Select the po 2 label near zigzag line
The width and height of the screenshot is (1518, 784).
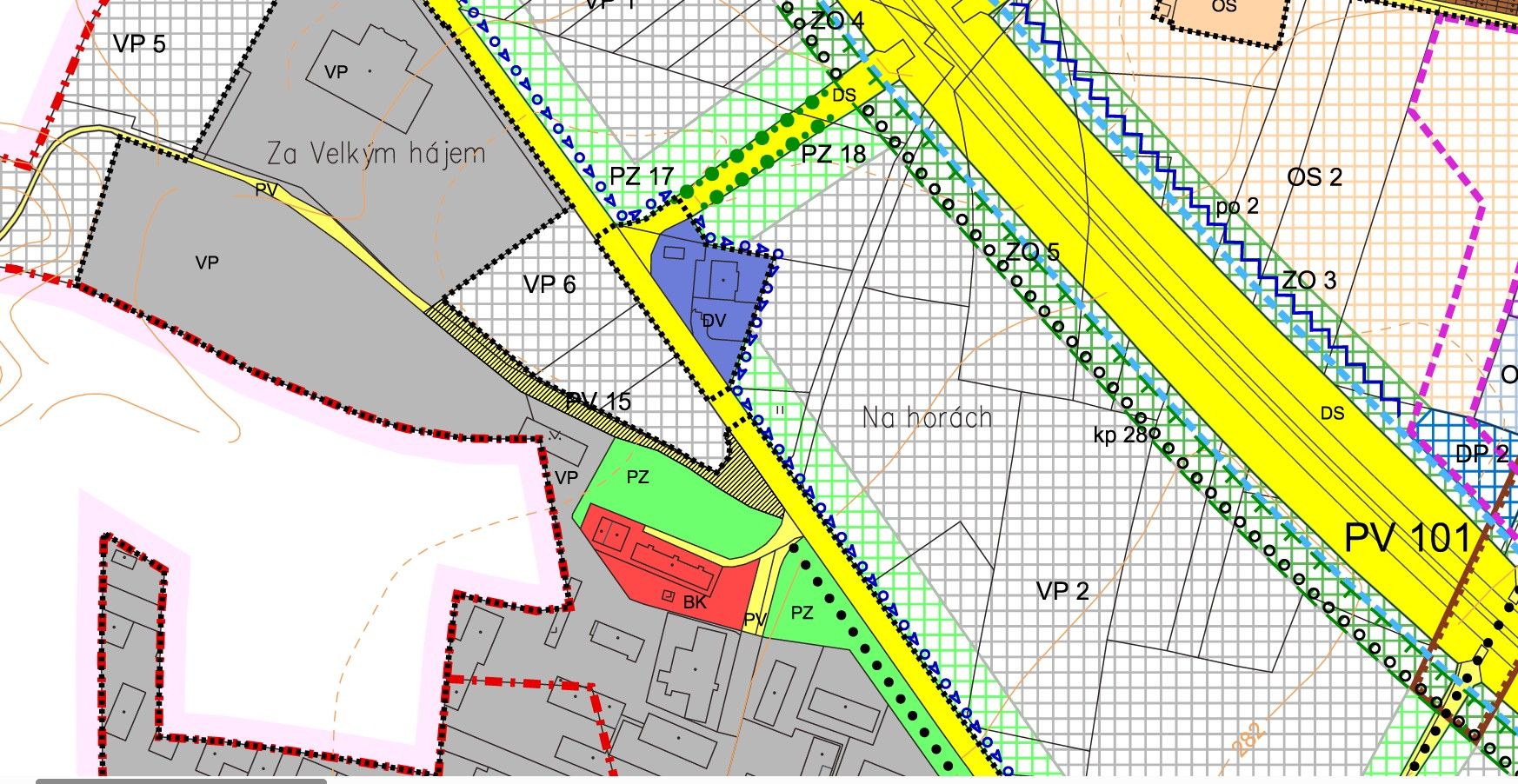point(1237,207)
